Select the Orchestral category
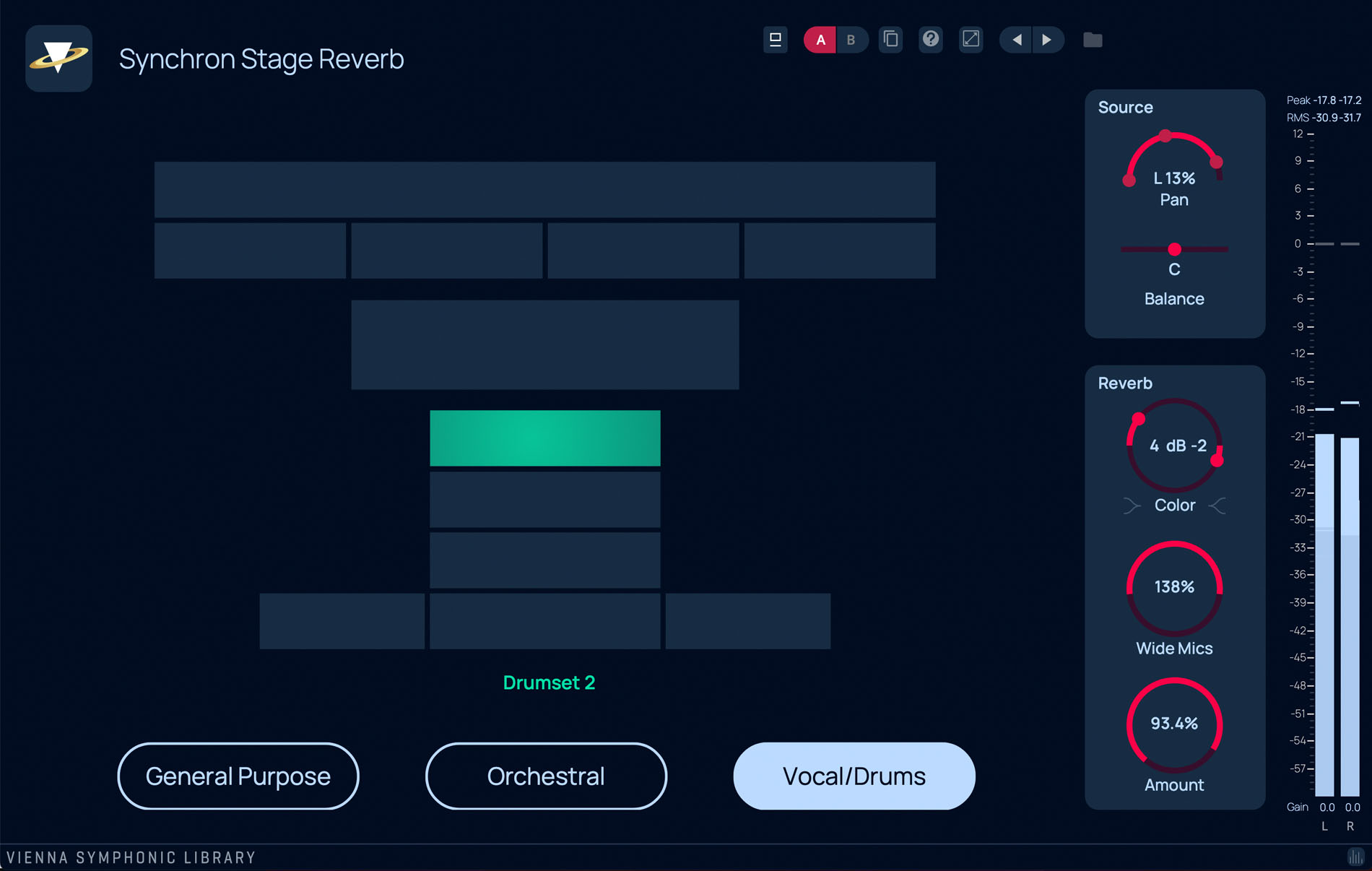This screenshot has height=871, width=1372. [546, 776]
